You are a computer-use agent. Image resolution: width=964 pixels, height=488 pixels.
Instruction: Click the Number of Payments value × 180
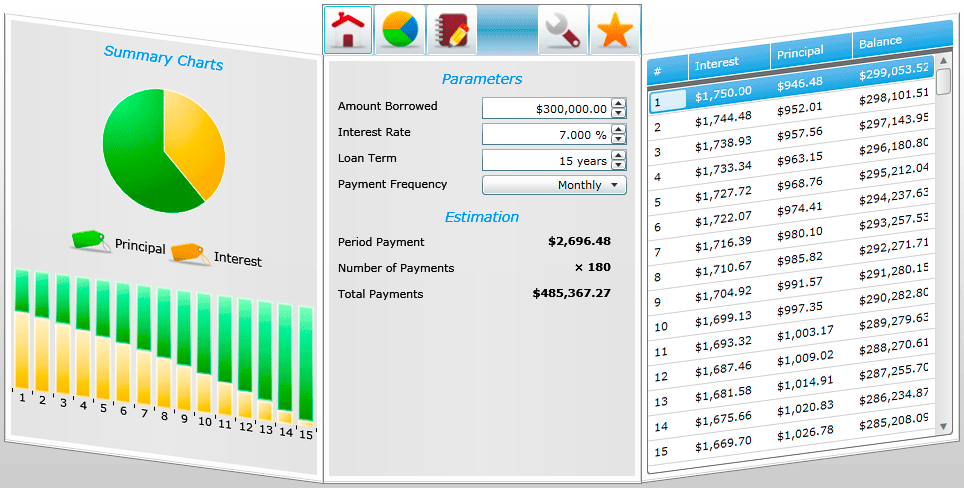[x=593, y=267]
